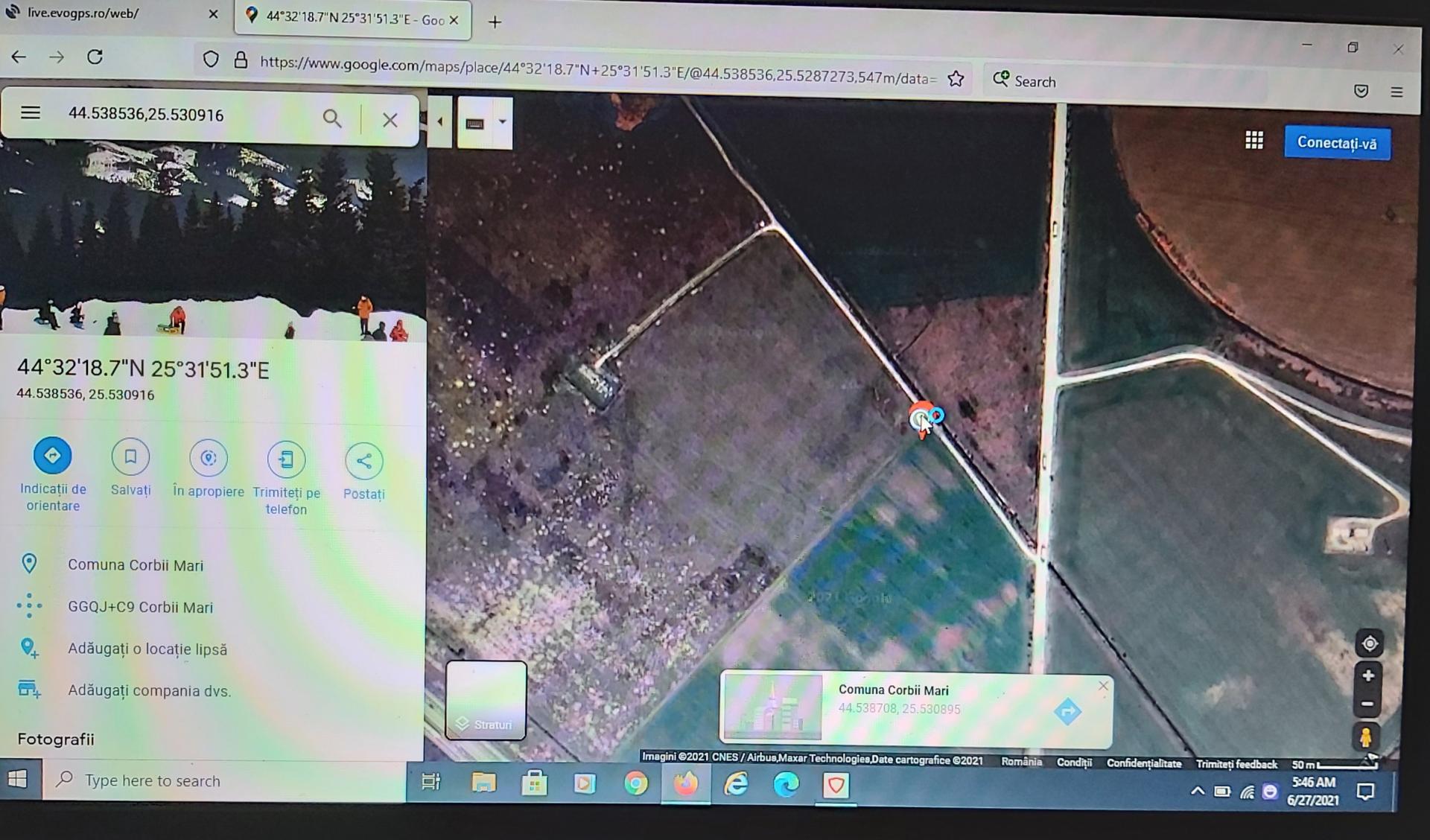Click the Conectați-vă sign-in button
Image resolution: width=1430 pixels, height=840 pixels.
(1337, 142)
